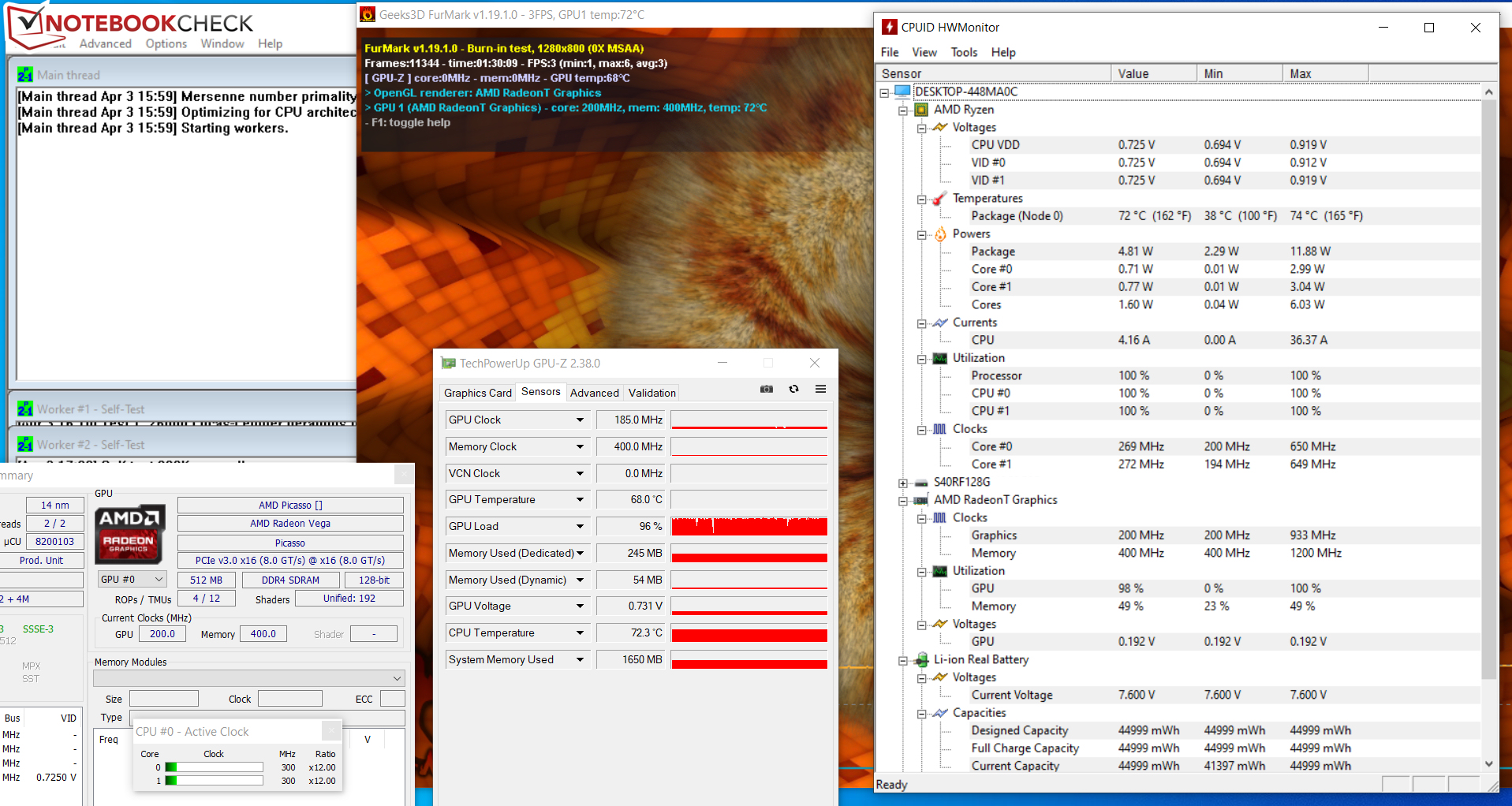Viewport: 1512px width, 806px height.
Task: Open the GPU #0 selector dropdown
Action: coord(132,580)
